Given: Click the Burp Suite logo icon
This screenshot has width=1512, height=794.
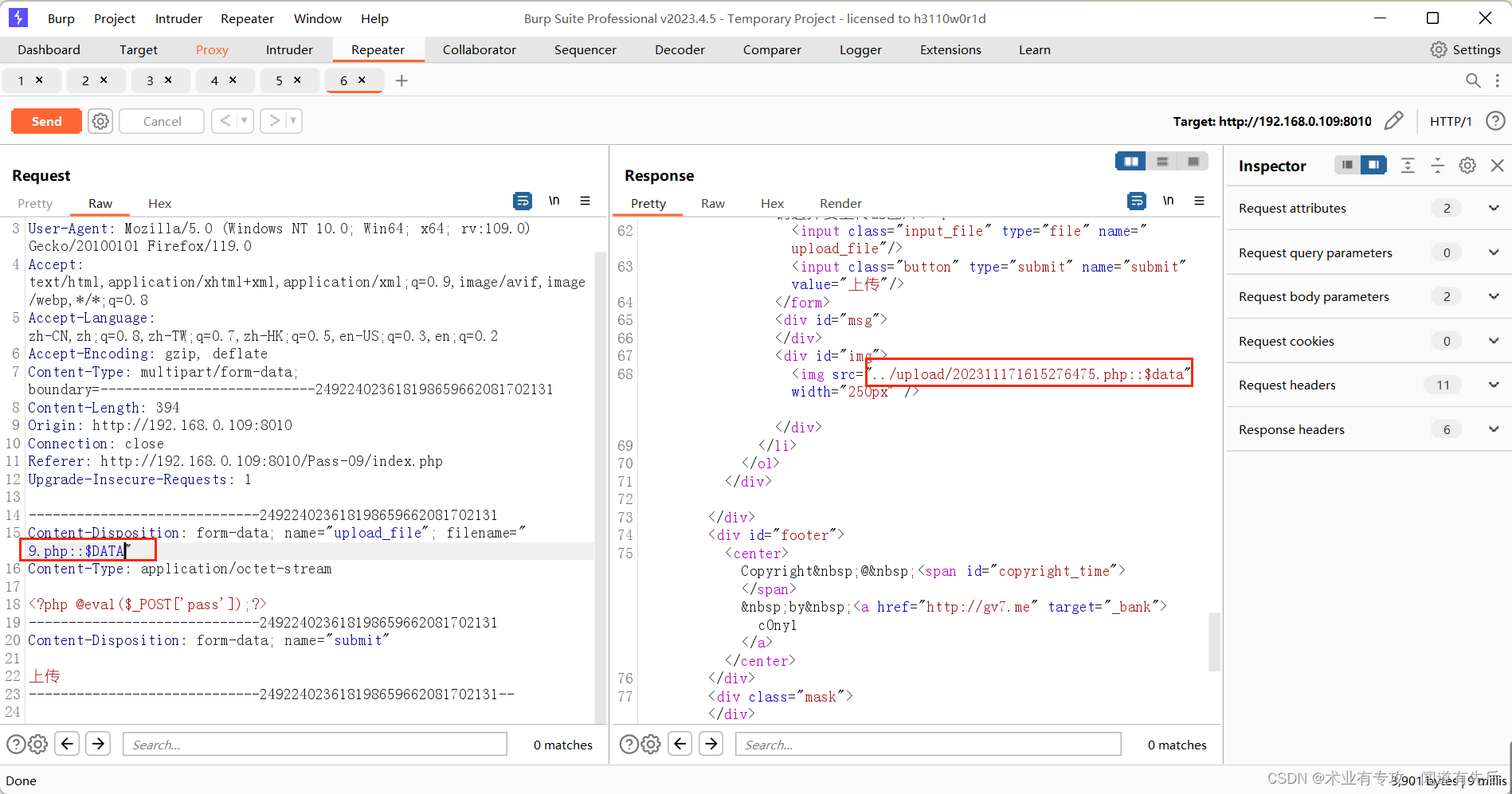Looking at the screenshot, I should click(18, 18).
